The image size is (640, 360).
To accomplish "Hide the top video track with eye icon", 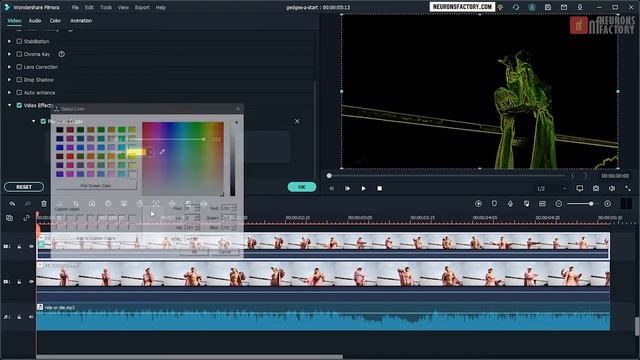I will tap(31, 246).
